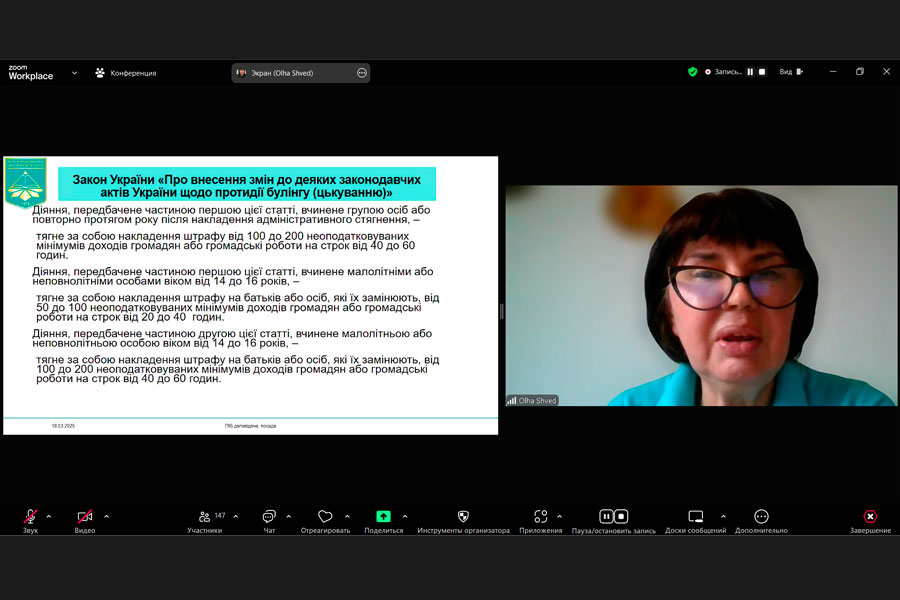Image resolution: width=900 pixels, height=600 pixels.
Task: Click the green Поделиться share screen button
Action: pos(383,516)
